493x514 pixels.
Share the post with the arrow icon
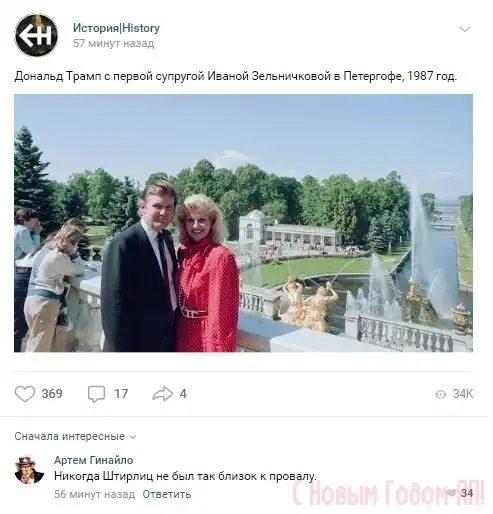pos(162,394)
